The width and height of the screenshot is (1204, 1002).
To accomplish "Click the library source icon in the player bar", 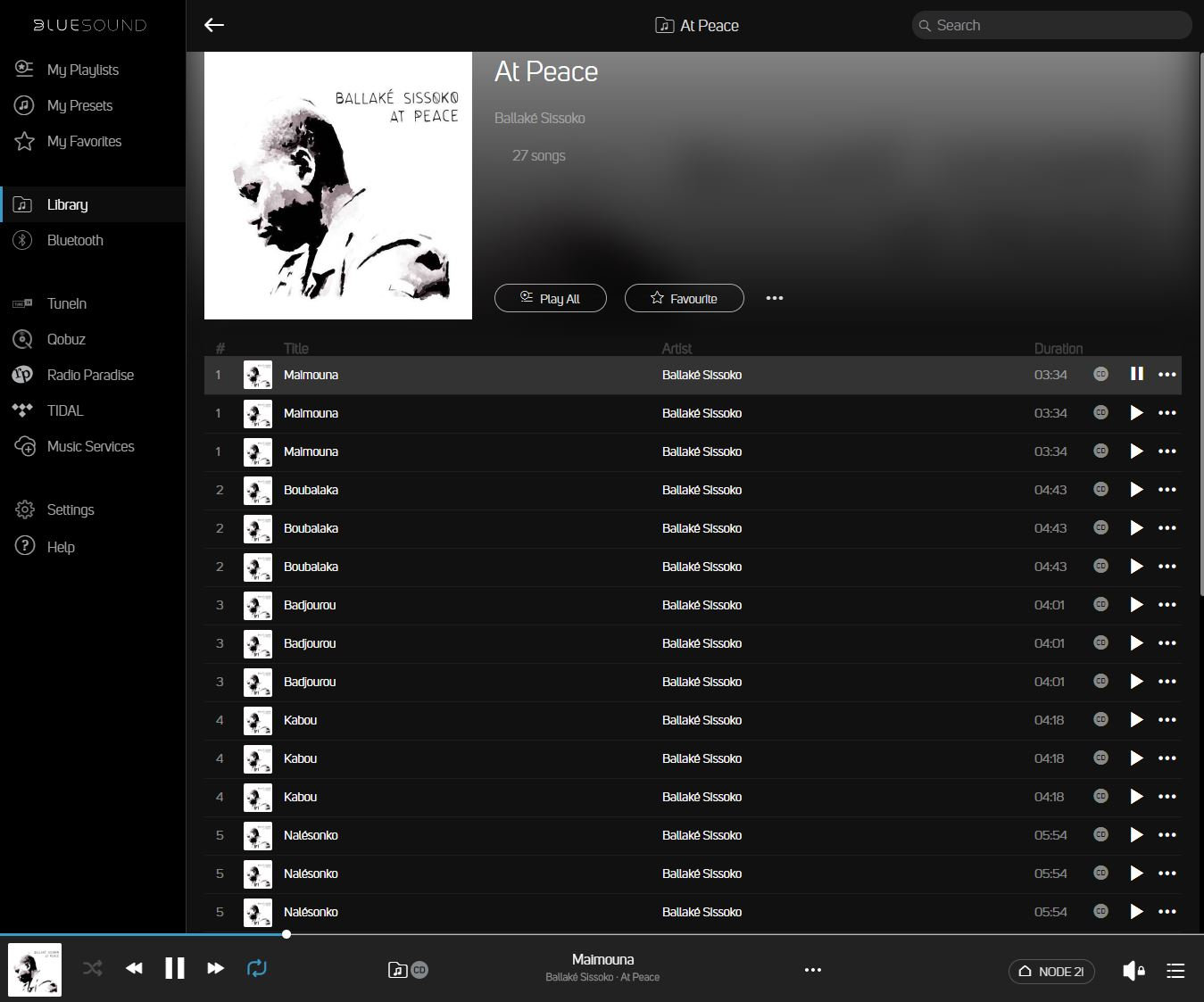I will (x=398, y=970).
